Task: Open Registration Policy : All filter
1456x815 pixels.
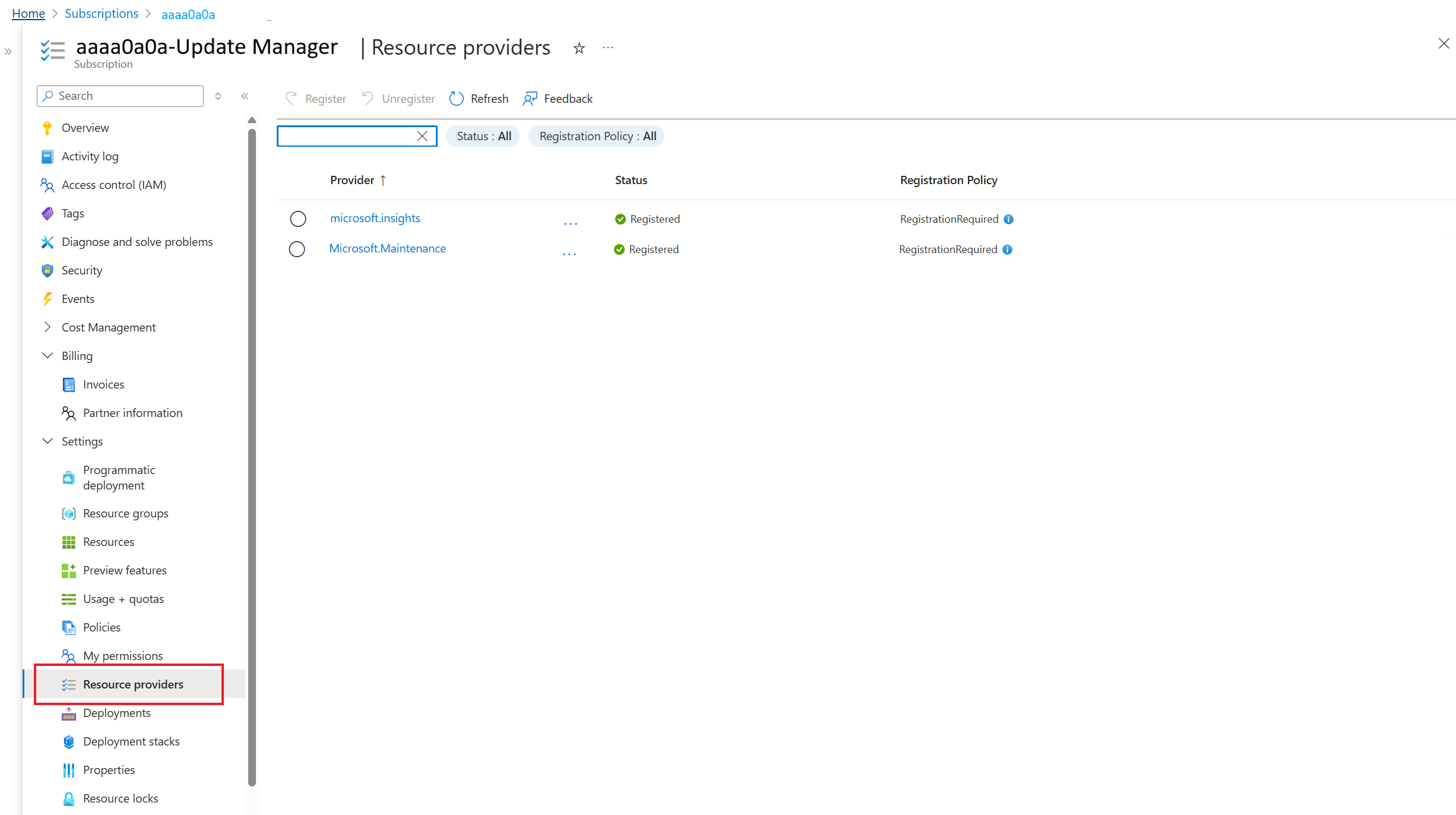Action: pyautogui.click(x=597, y=136)
